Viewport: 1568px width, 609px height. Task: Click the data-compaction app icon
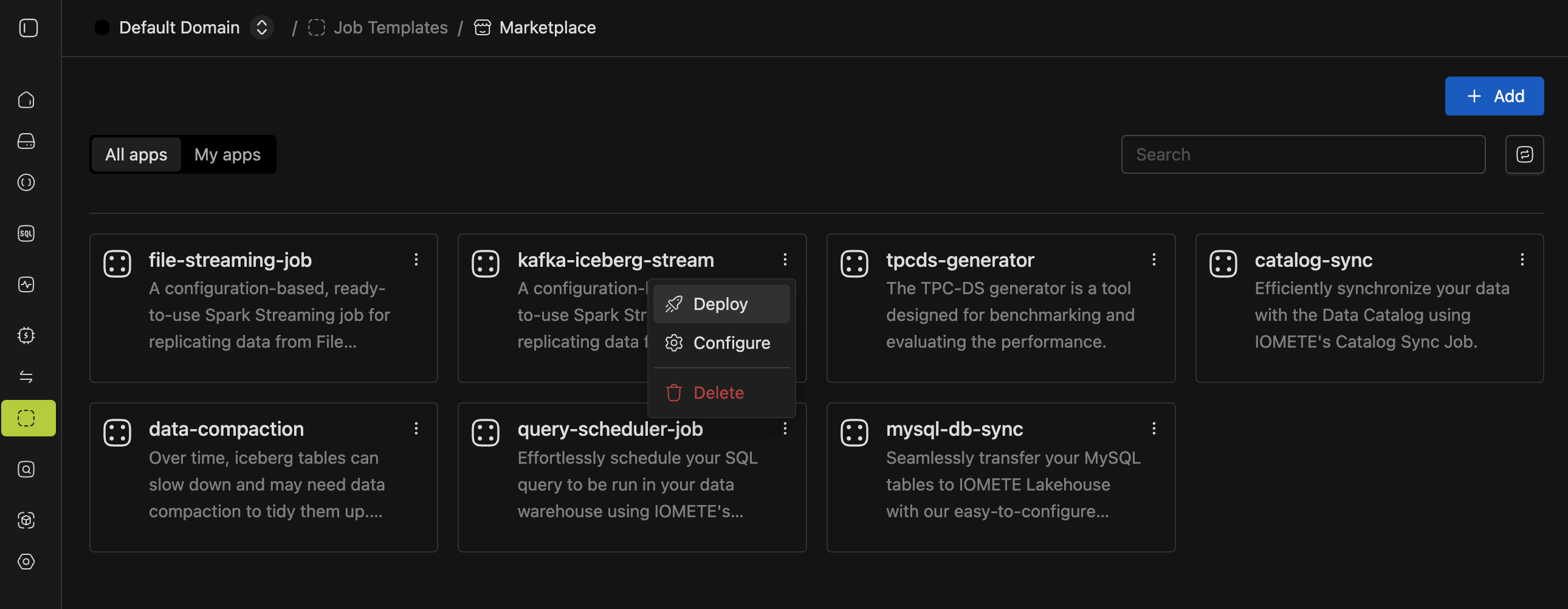(117, 433)
